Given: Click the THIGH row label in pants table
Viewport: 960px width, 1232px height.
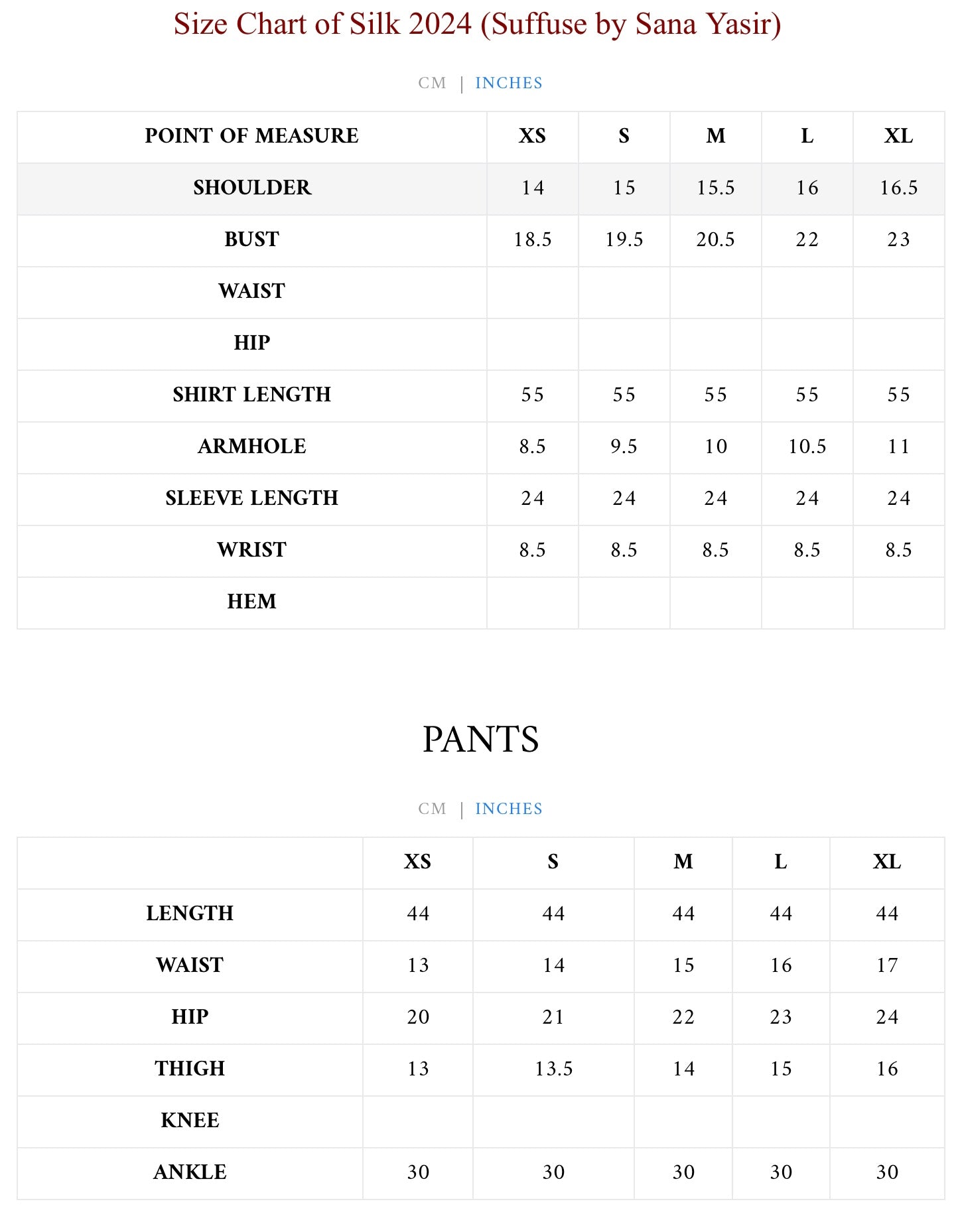Looking at the screenshot, I should pos(190,1069).
